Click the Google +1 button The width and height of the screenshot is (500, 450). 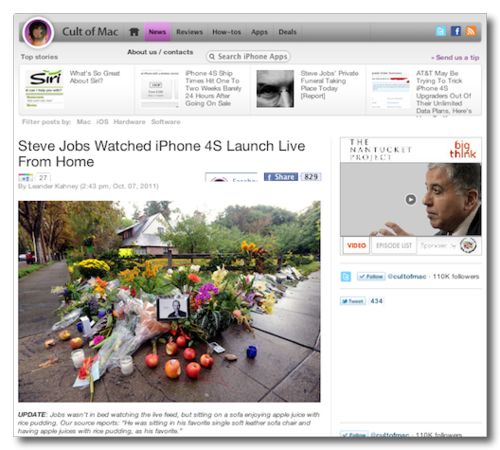(x=26, y=177)
